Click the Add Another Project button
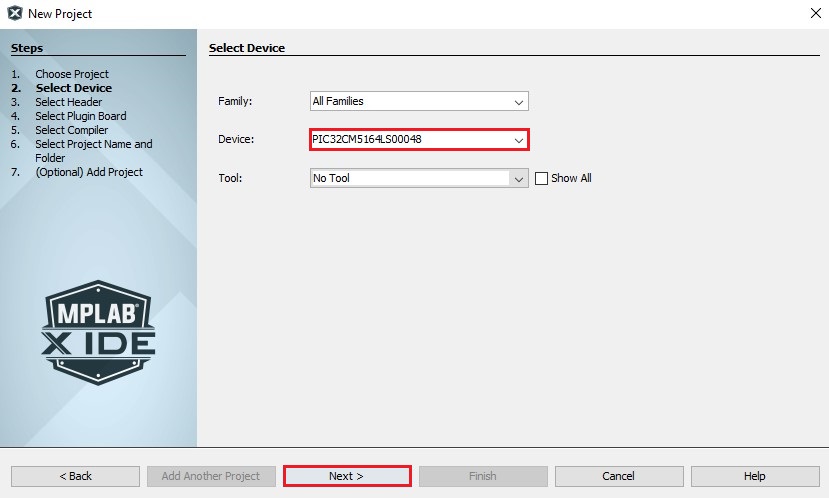Viewport: 829px width, 498px height. (210, 476)
